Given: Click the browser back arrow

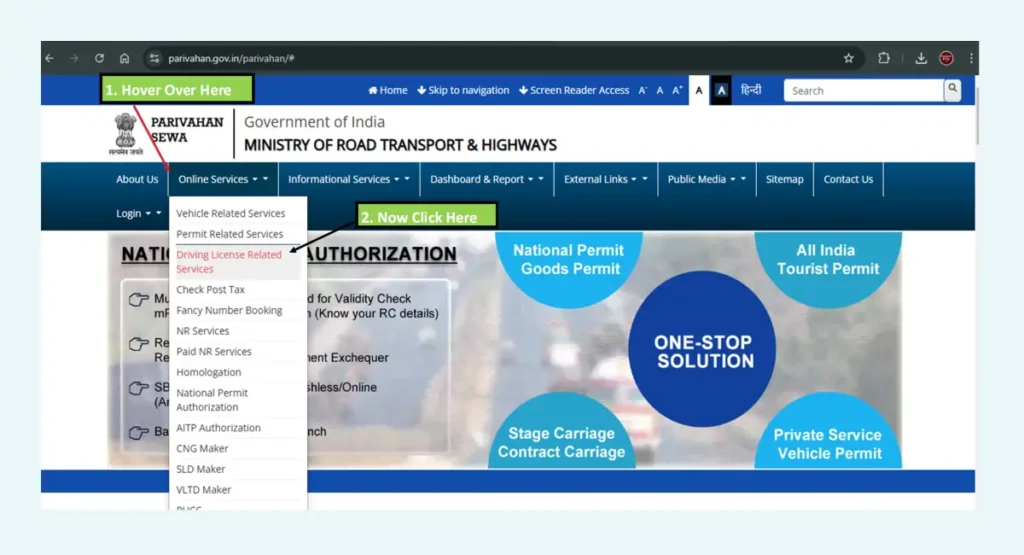Looking at the screenshot, I should 50,58.
